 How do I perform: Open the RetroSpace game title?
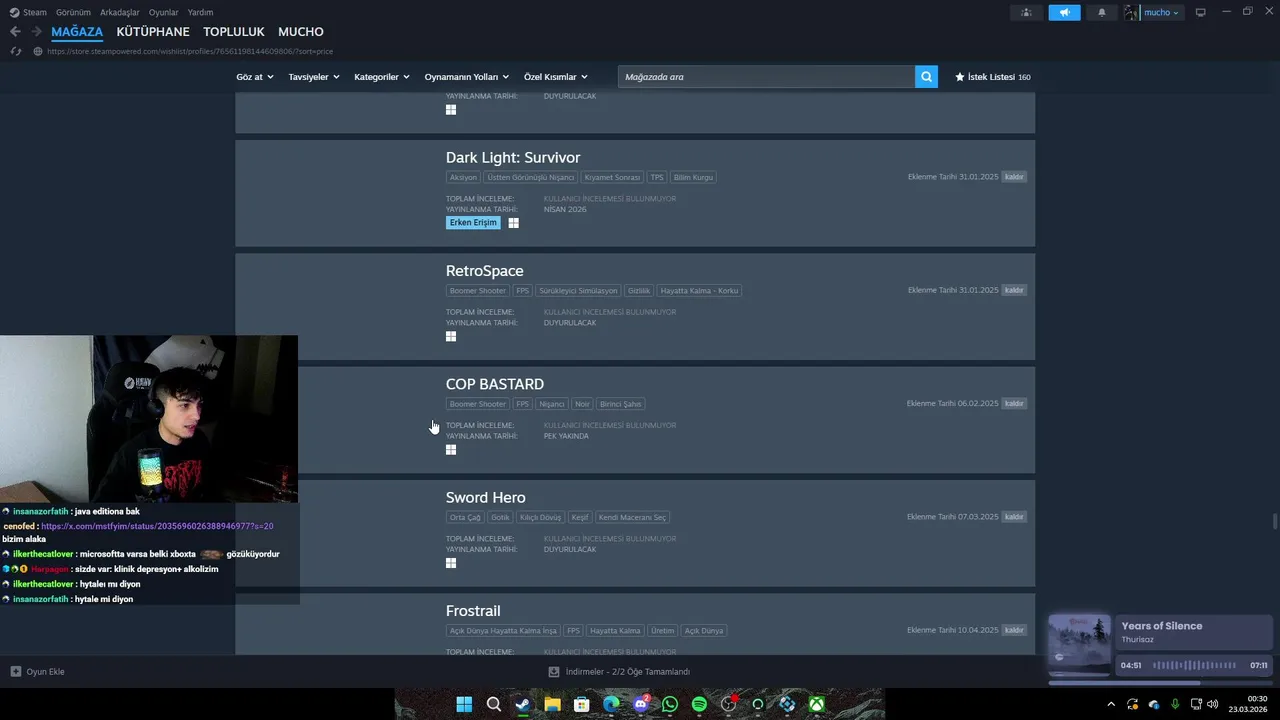pyautogui.click(x=485, y=271)
